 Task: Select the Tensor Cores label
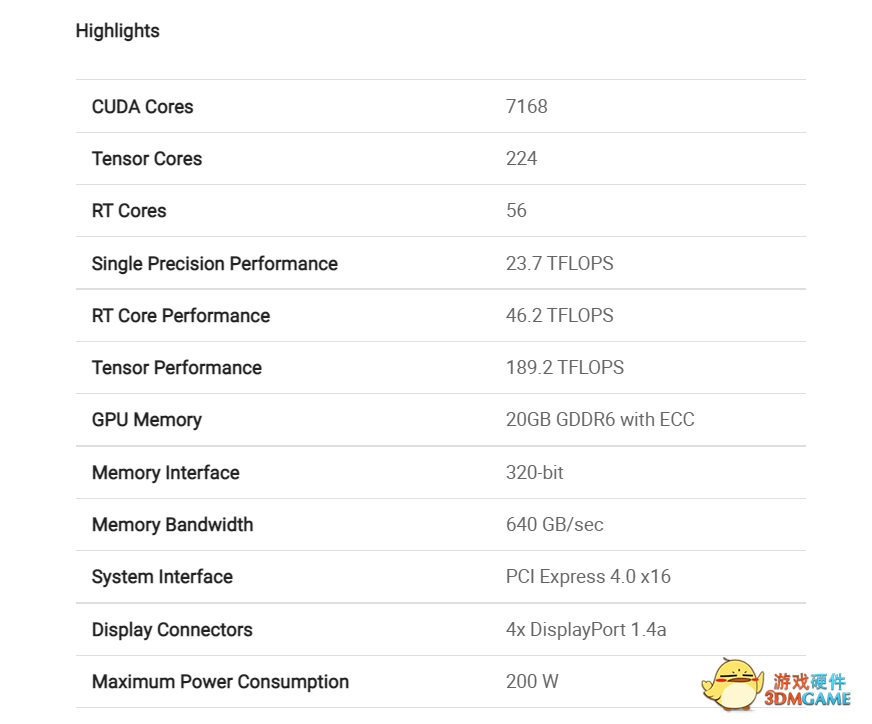146,159
